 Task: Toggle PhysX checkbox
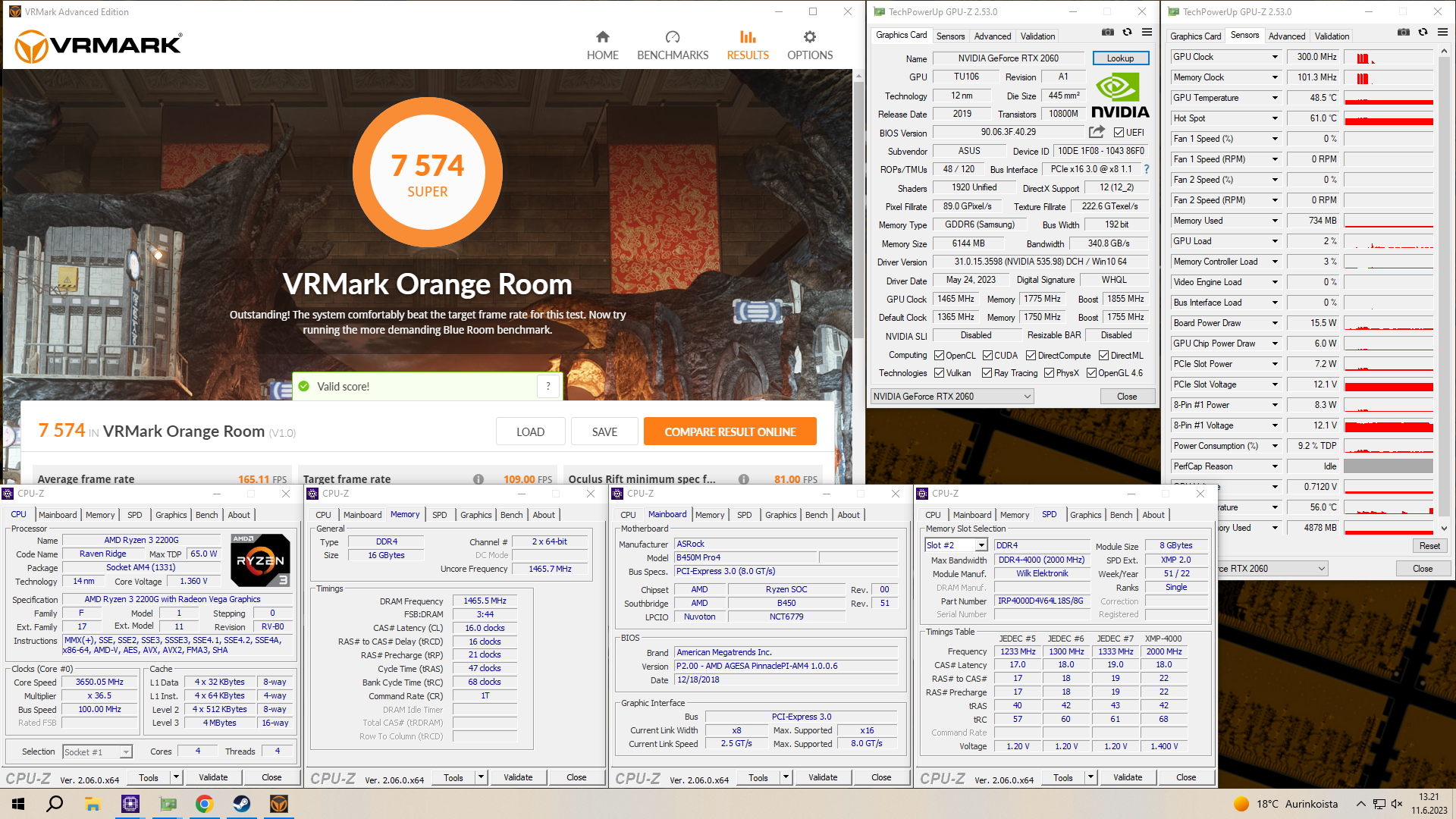(1049, 373)
